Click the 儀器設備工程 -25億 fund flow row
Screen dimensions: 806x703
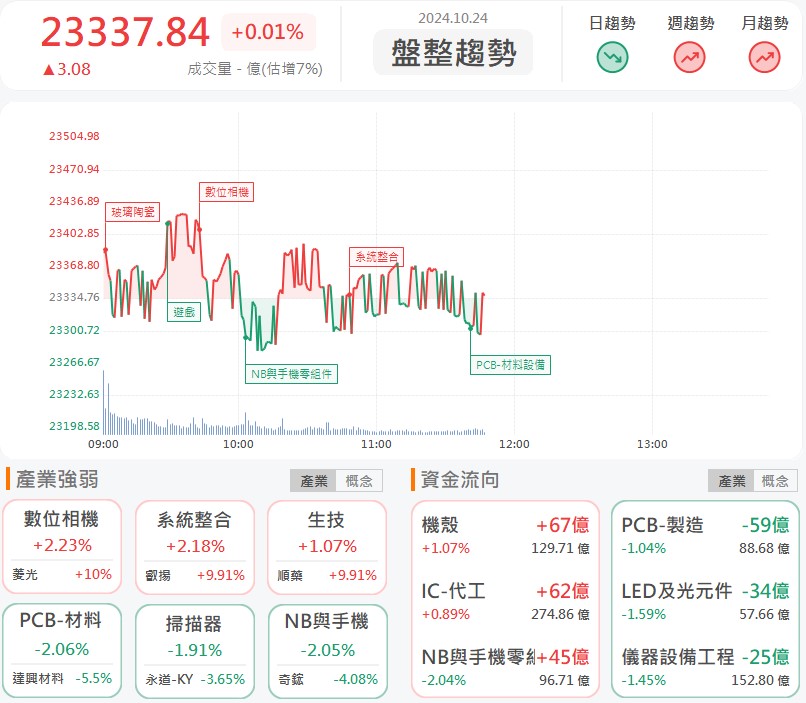[705, 667]
